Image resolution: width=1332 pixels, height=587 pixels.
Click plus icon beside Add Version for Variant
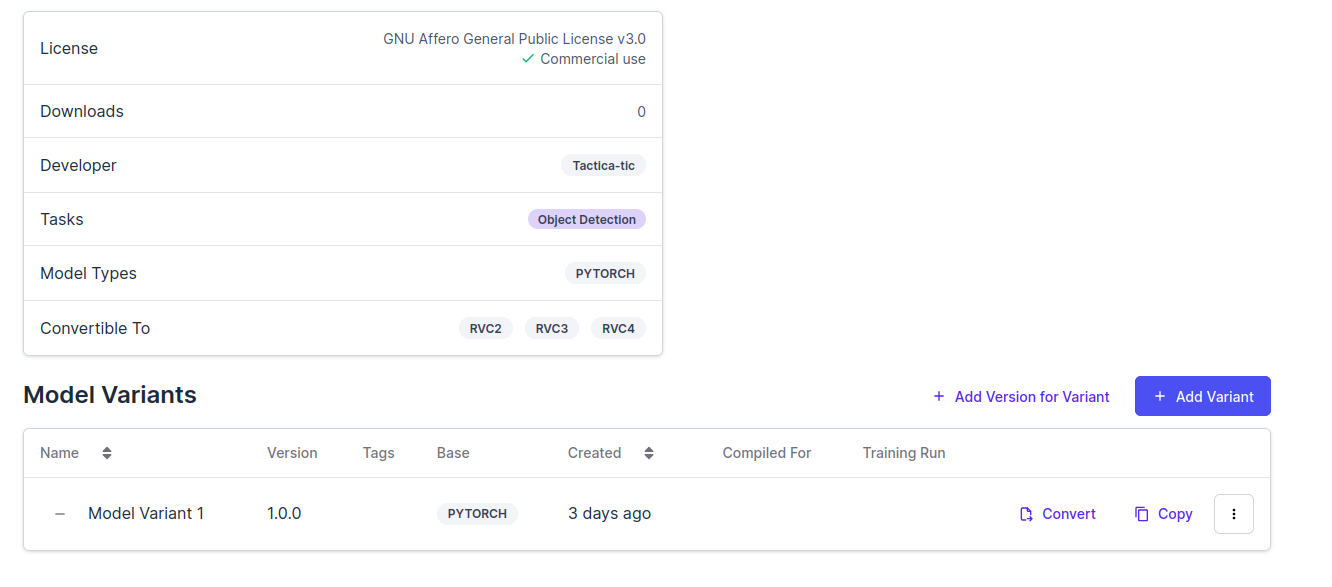[x=939, y=396]
